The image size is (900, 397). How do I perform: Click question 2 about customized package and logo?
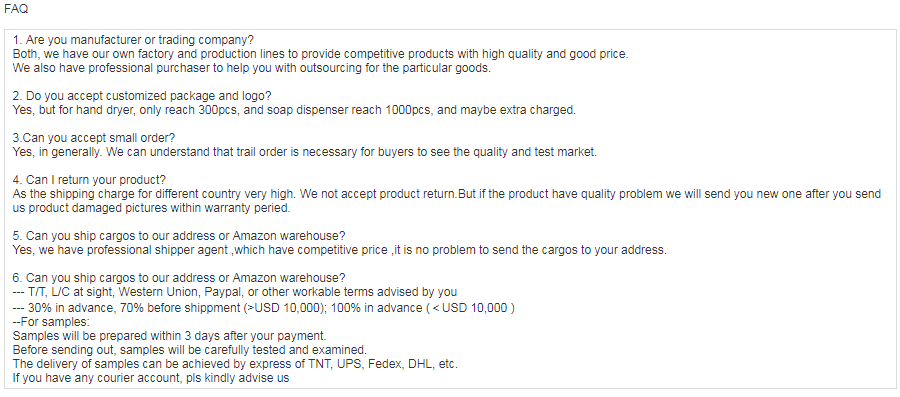[x=142, y=96]
